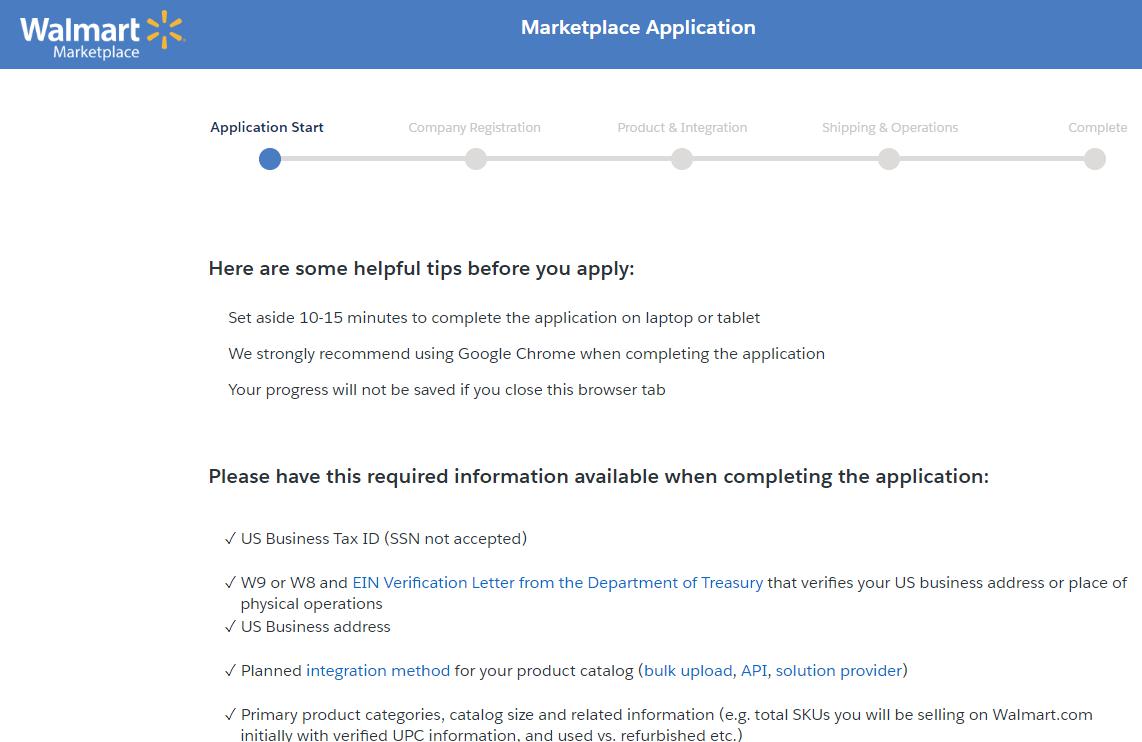This screenshot has width=1142, height=742.
Task: Visit the solution provider link
Action: click(839, 671)
